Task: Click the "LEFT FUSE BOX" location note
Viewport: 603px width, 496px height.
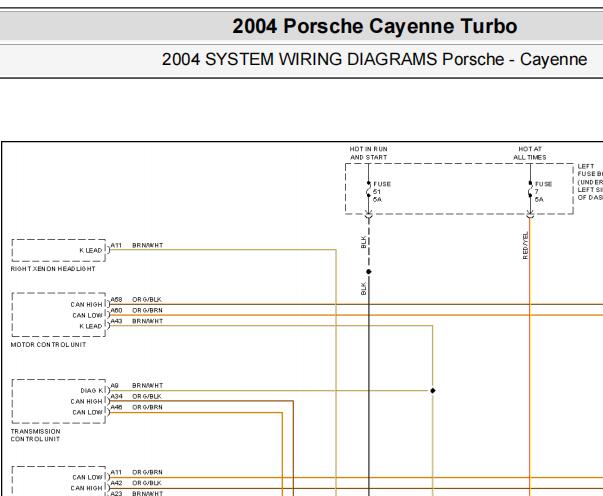Action: 590,182
